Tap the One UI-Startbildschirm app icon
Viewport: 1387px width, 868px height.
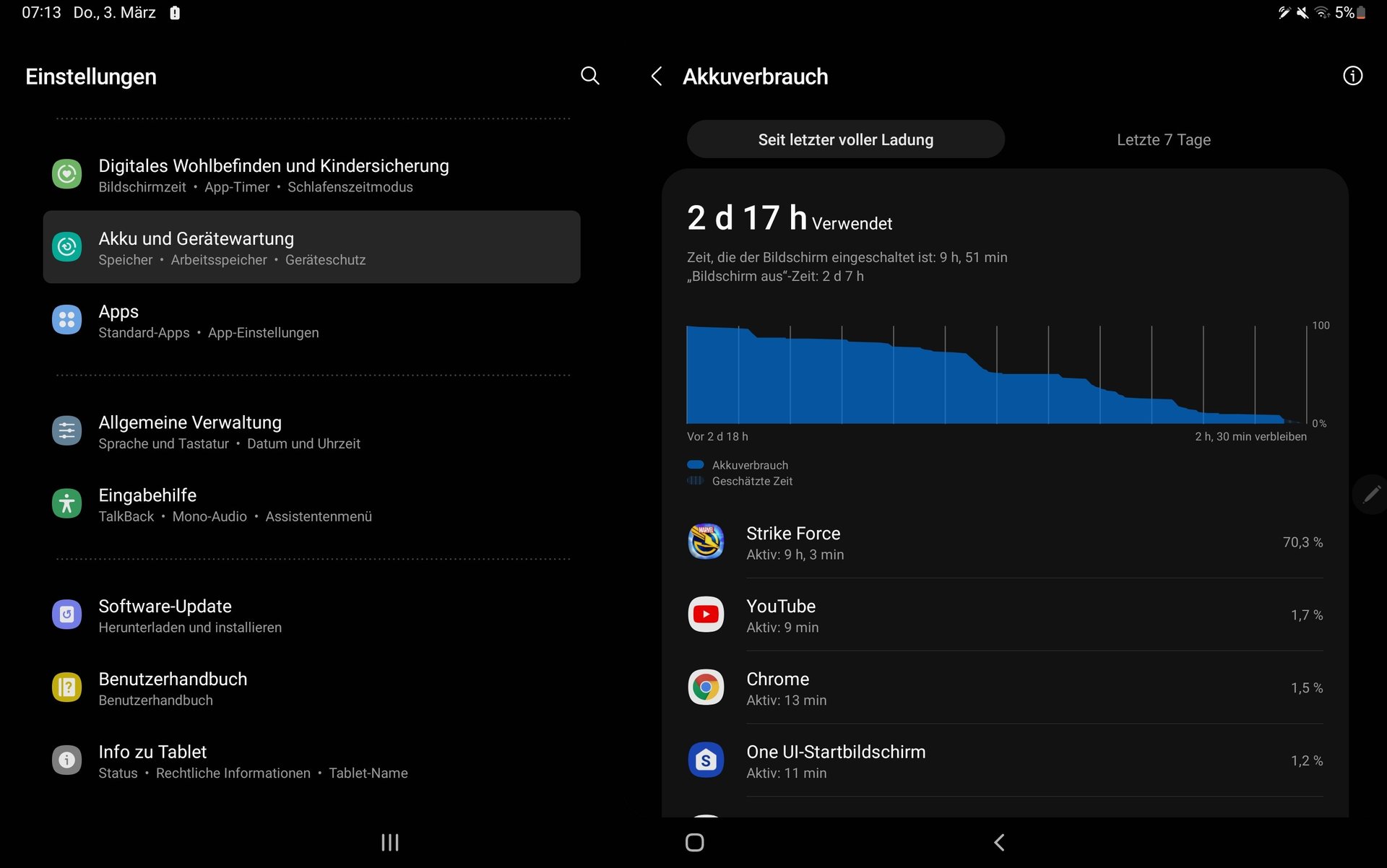pos(706,760)
